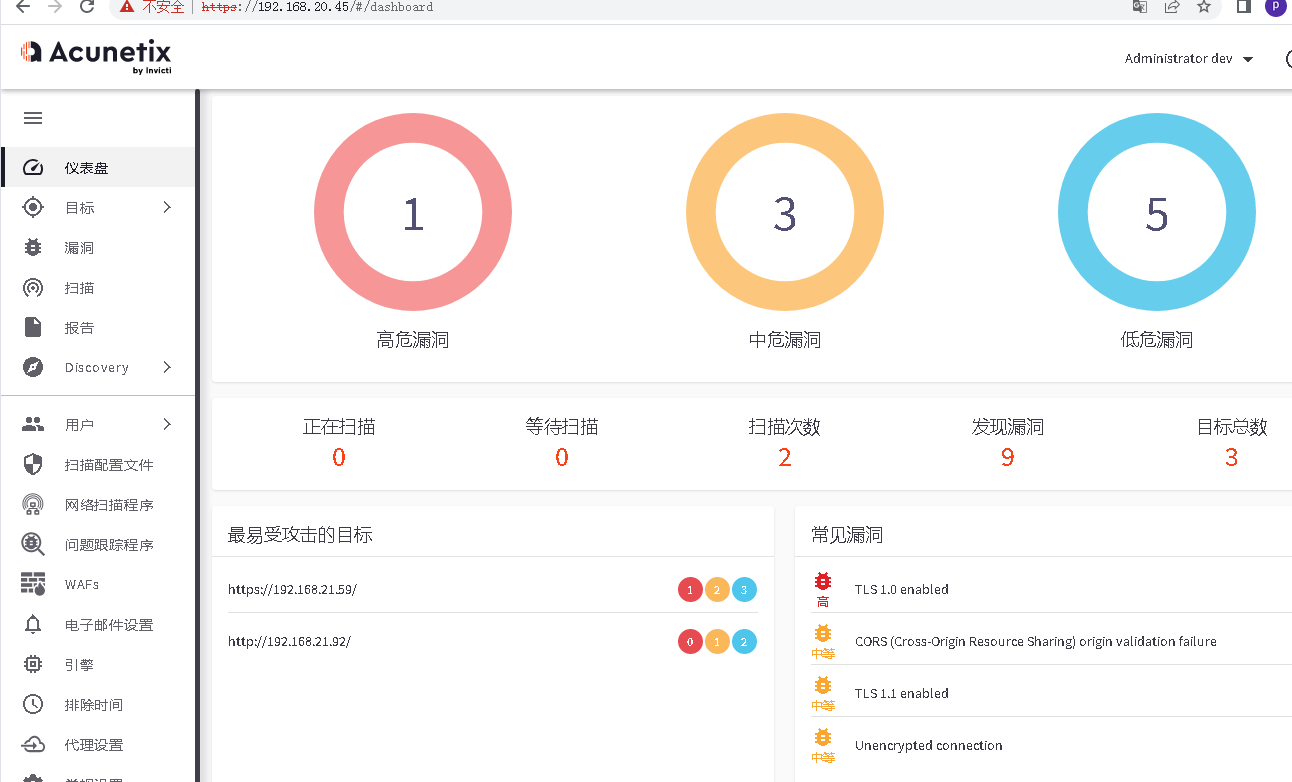
Task: Click the 扫描 radar icon in sidebar
Action: tap(33, 288)
